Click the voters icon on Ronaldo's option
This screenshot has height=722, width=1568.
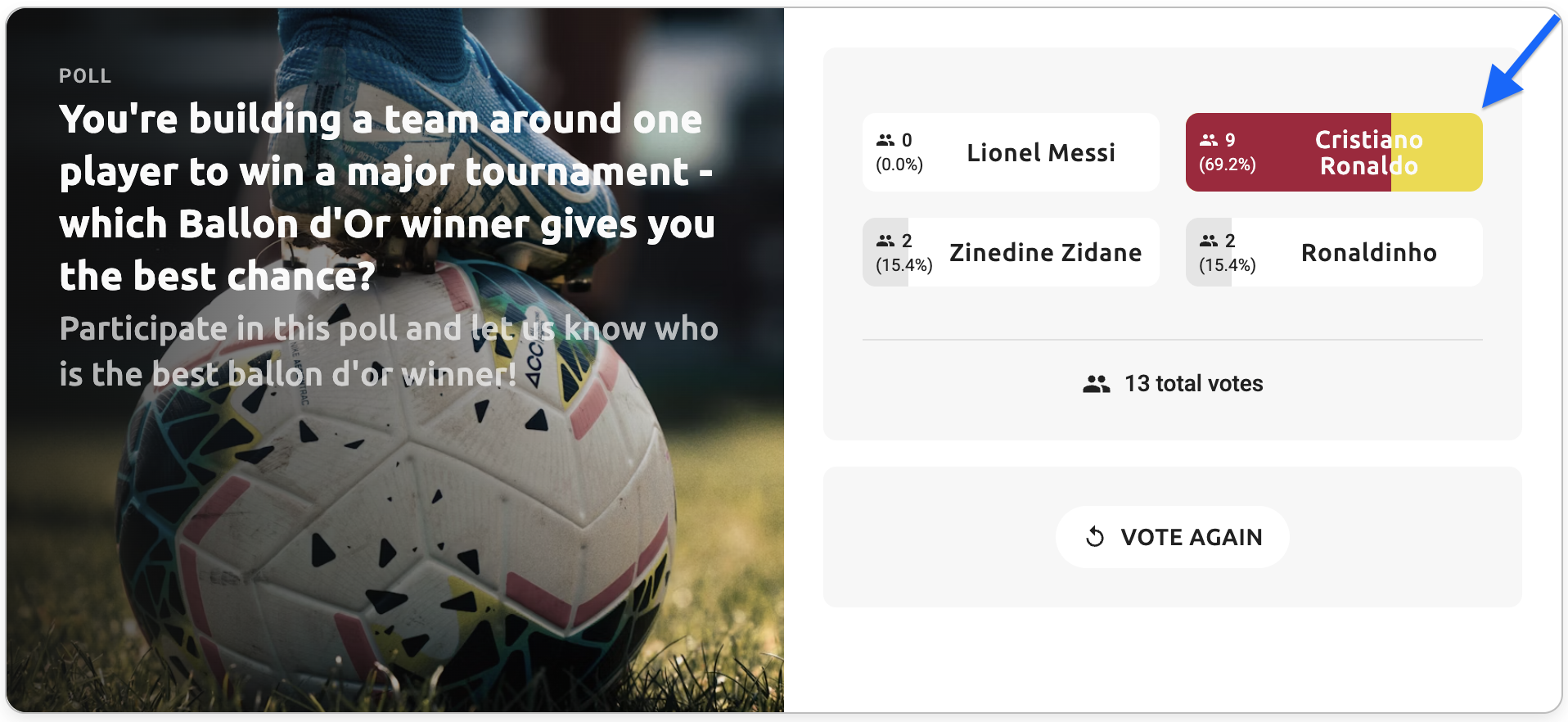1209,140
